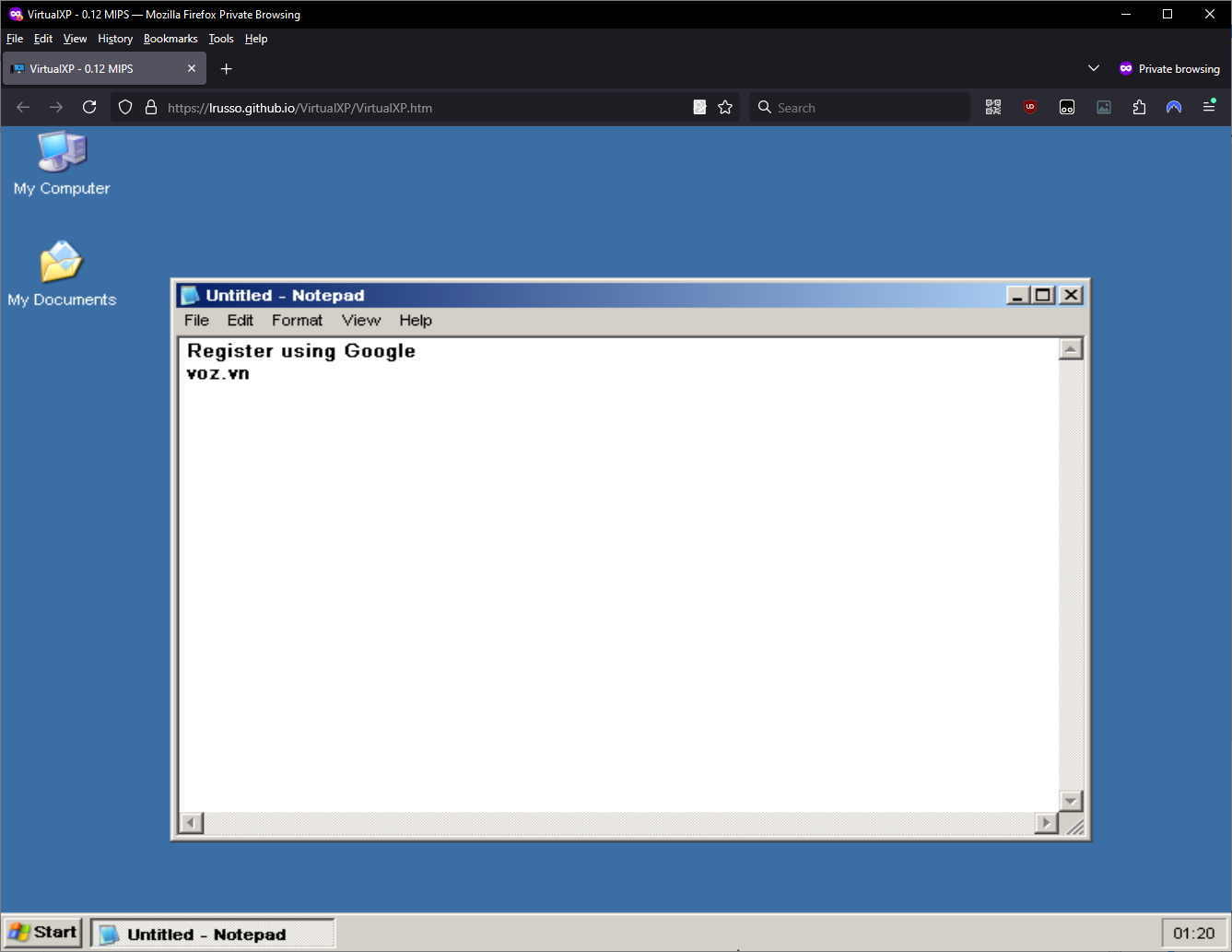
Task: Open Firefox File menu
Action: tap(15, 39)
